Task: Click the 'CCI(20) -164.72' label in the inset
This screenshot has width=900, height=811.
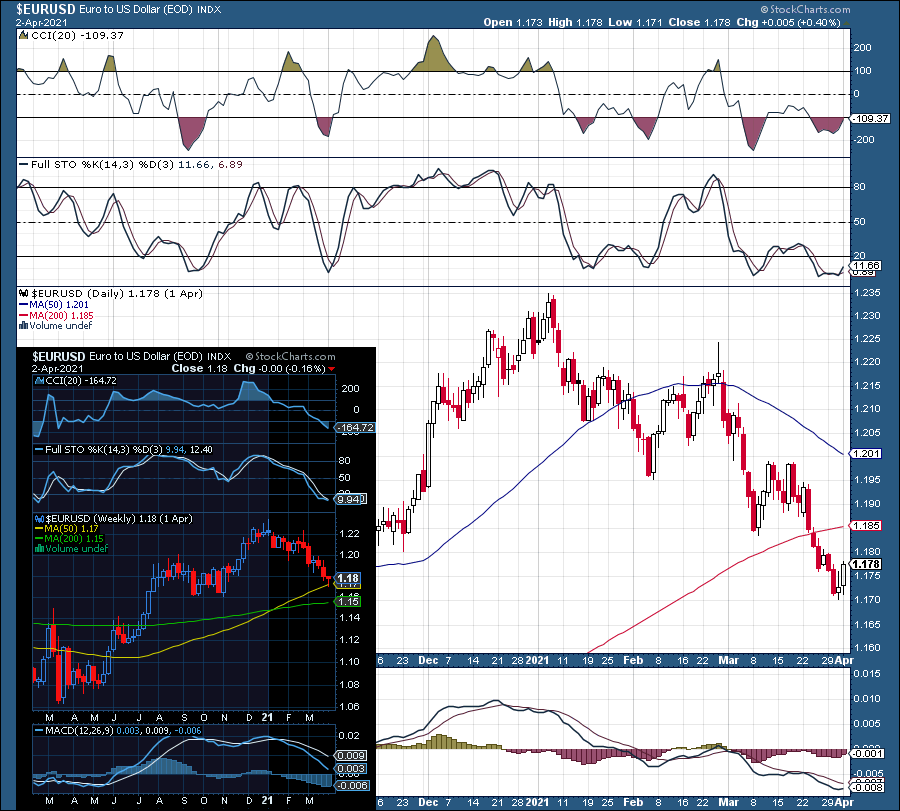Action: click(81, 381)
